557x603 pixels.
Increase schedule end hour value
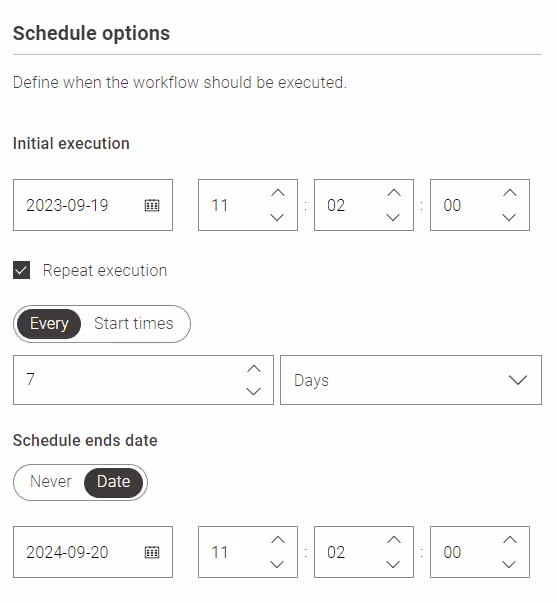277,540
